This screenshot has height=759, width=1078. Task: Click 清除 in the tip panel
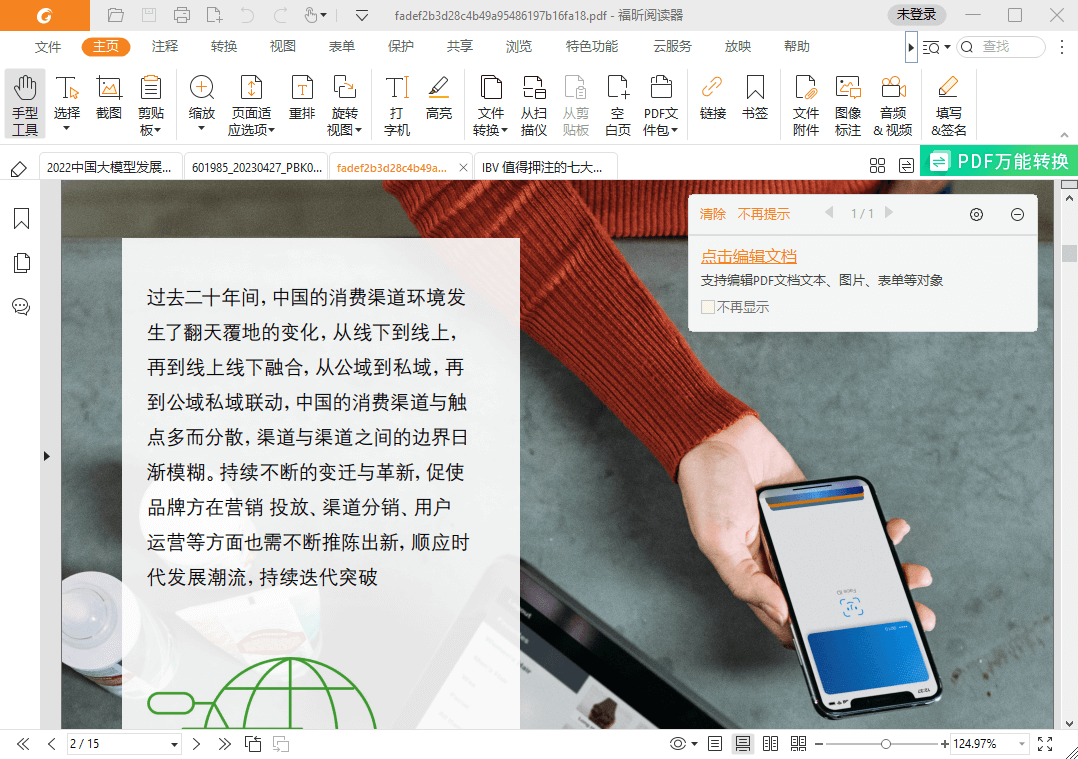(x=712, y=214)
